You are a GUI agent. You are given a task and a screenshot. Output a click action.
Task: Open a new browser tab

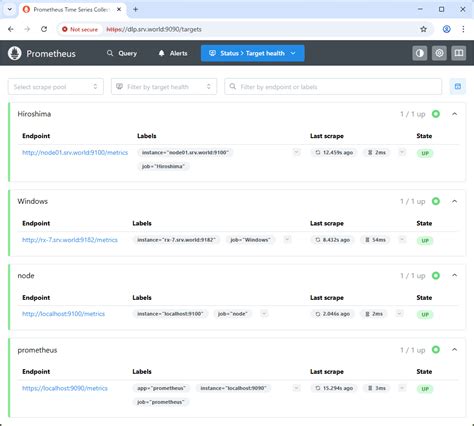[x=135, y=10]
